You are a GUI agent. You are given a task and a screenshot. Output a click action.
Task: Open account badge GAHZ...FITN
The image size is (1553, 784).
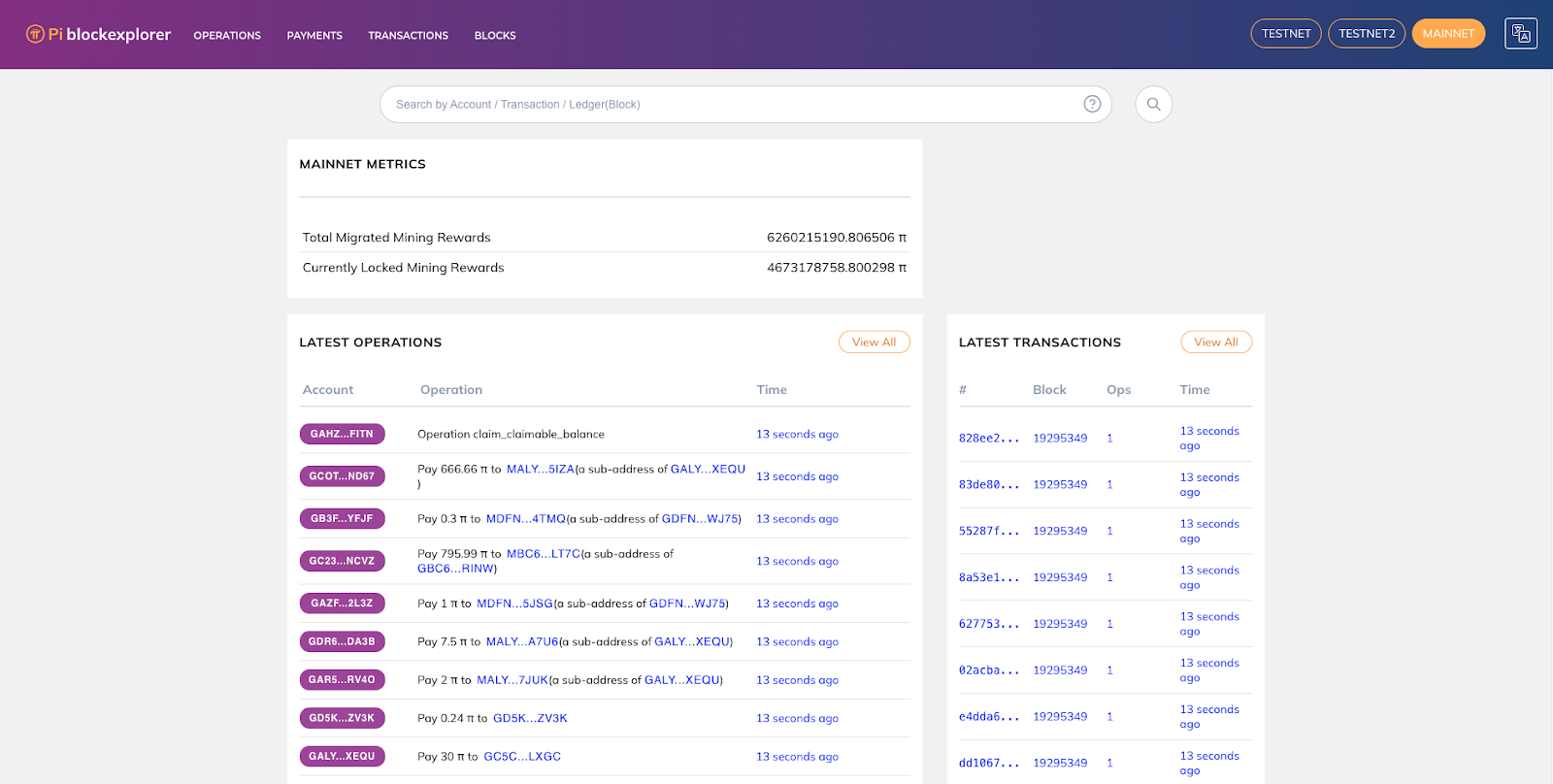342,435
